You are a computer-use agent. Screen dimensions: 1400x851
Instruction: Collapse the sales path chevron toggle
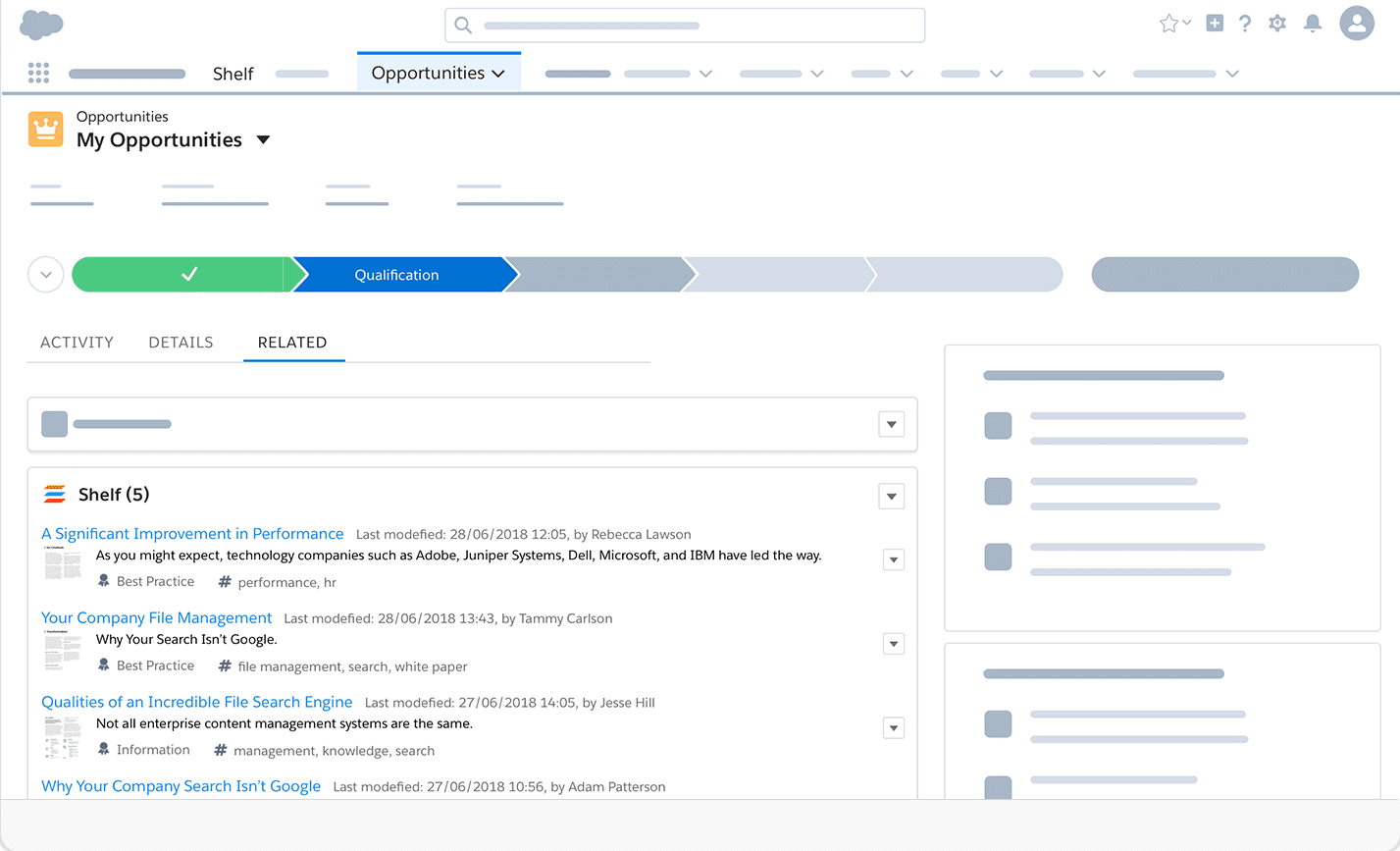[46, 275]
